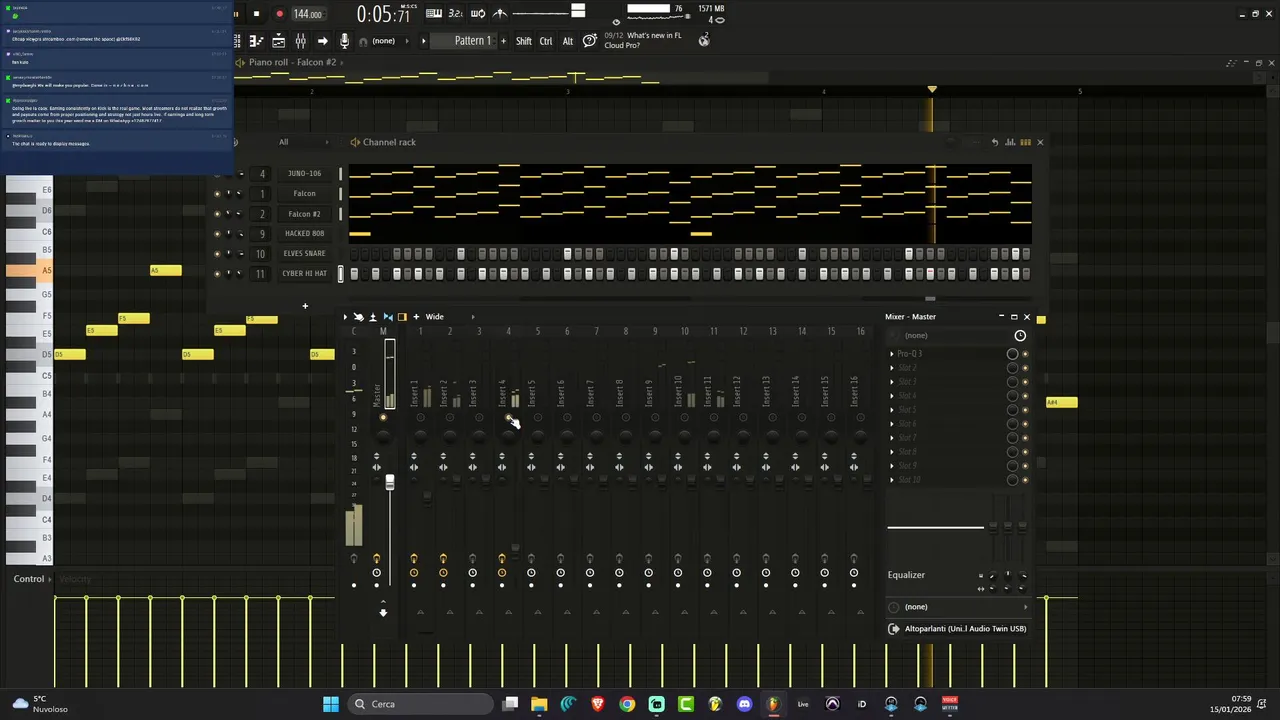Toggle the metronome icon
This screenshot has height=720, width=1280.
(500, 13)
